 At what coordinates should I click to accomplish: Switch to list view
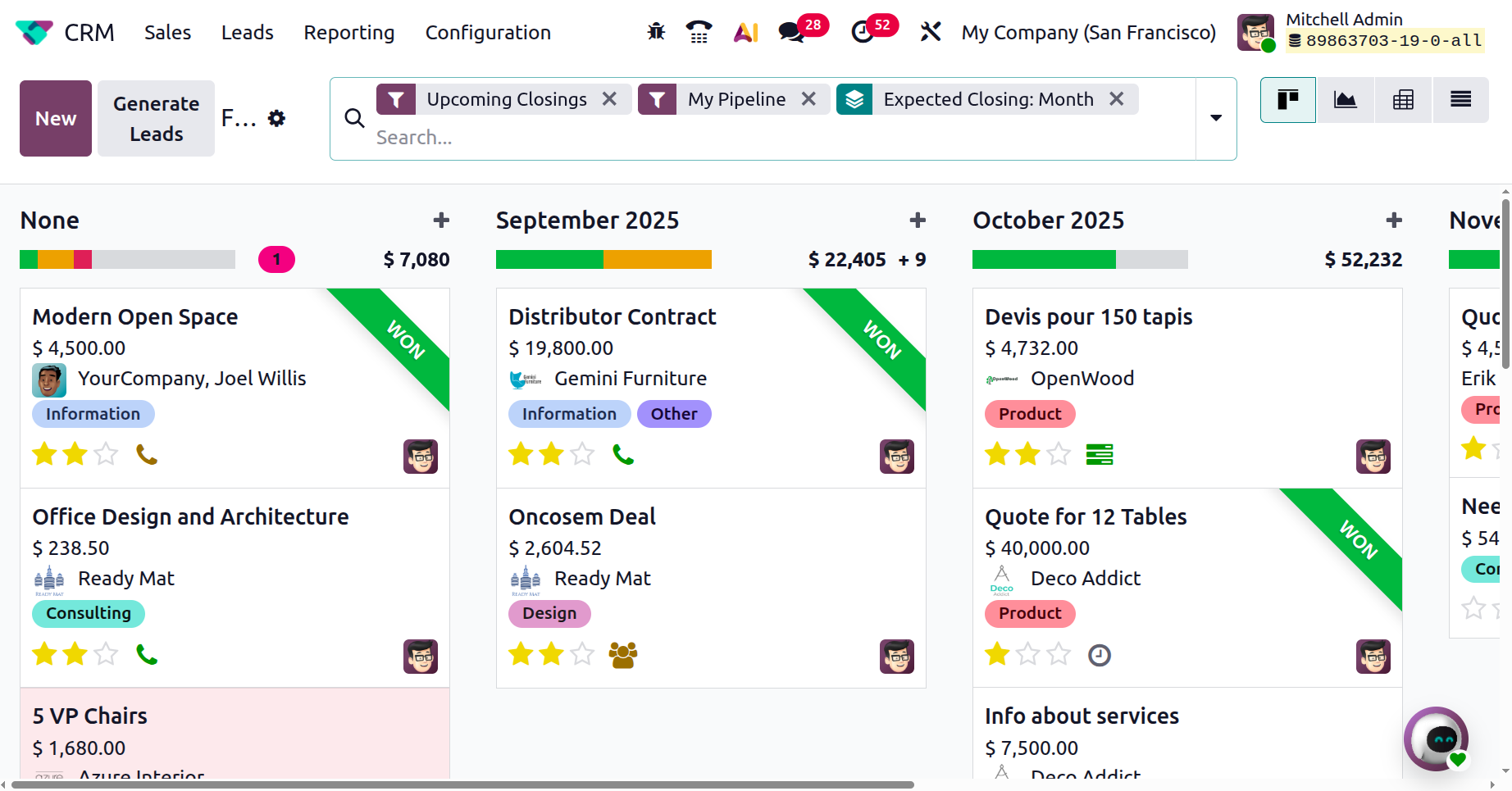[1460, 100]
